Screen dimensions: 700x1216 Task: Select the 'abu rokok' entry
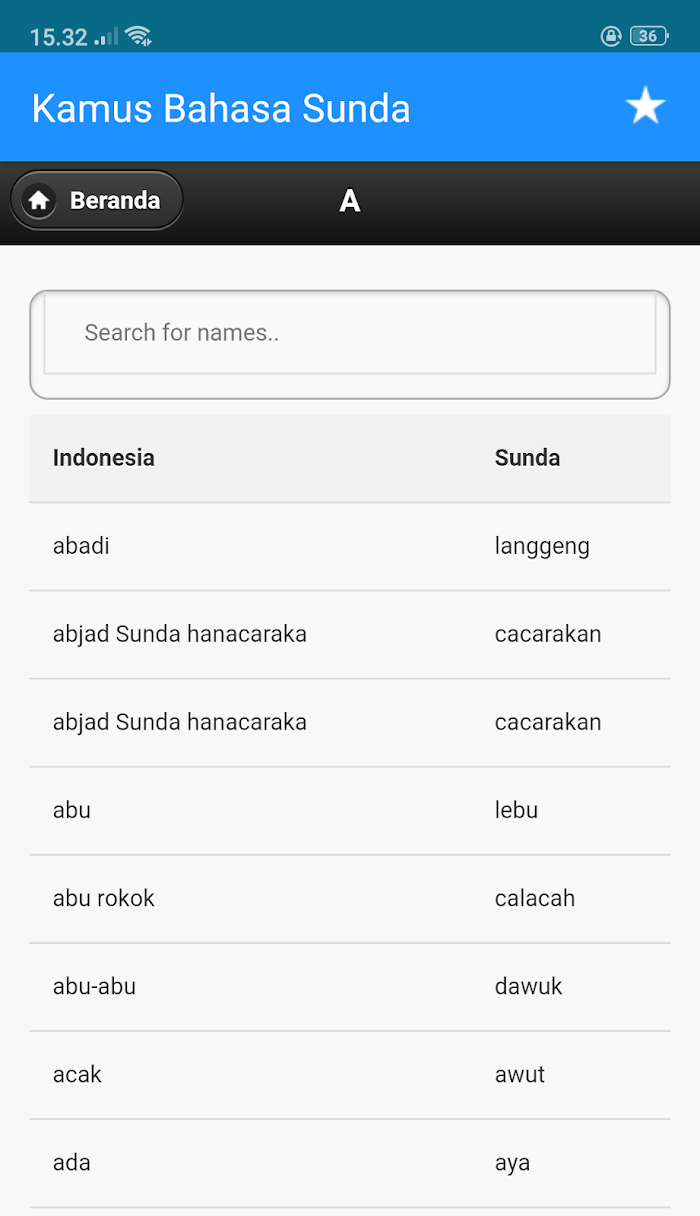[x=350, y=898]
